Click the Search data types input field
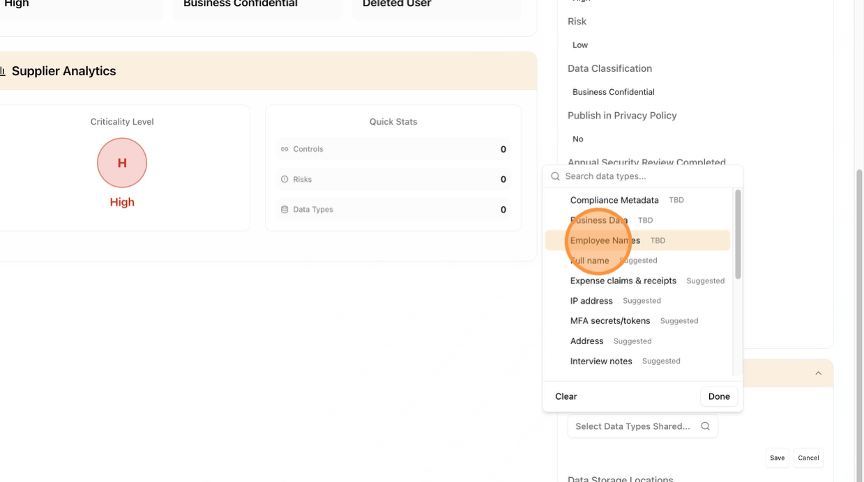864x482 pixels. point(645,176)
